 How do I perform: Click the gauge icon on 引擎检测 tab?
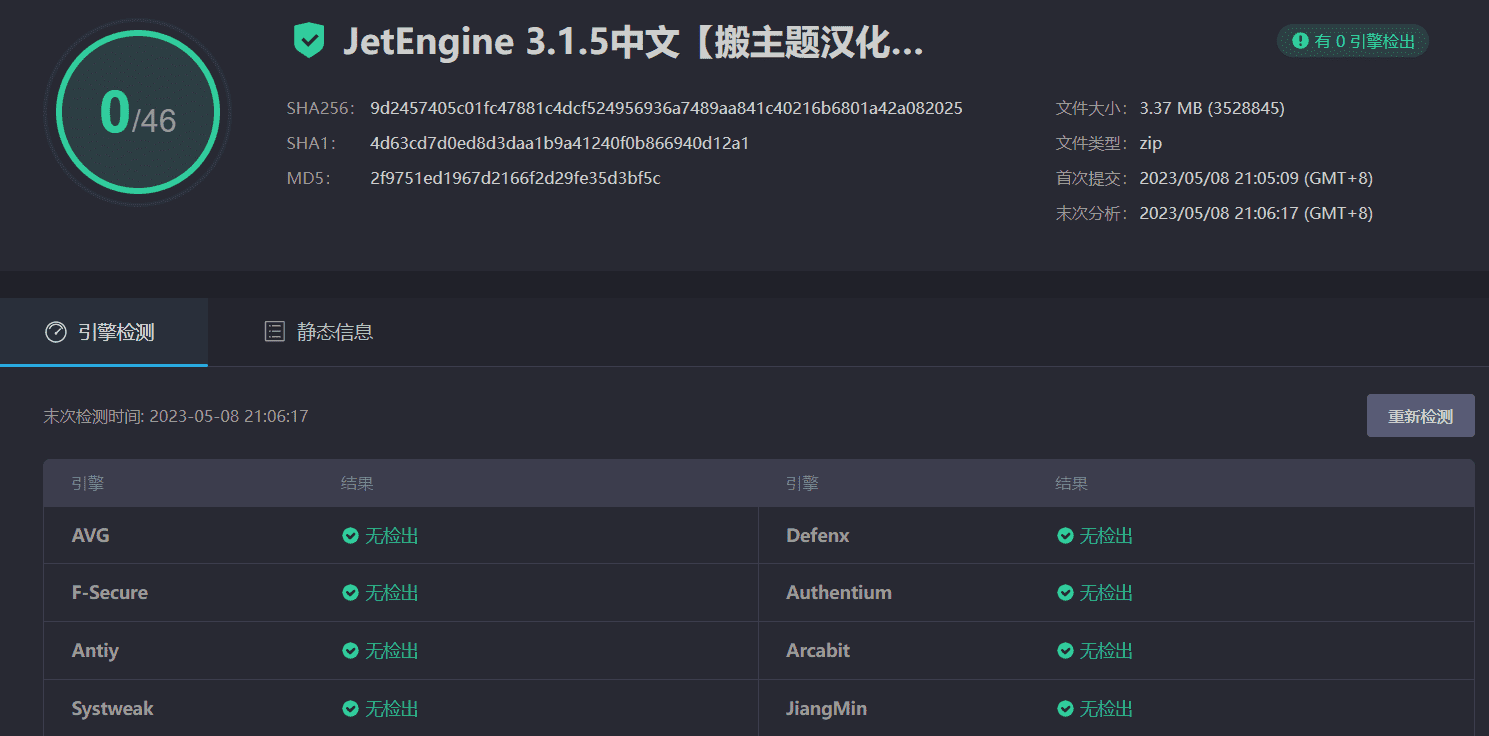tap(56, 332)
